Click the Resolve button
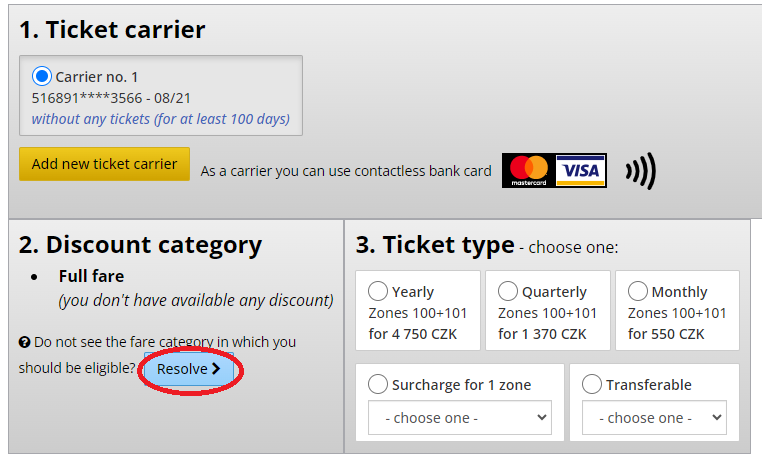 click(189, 369)
